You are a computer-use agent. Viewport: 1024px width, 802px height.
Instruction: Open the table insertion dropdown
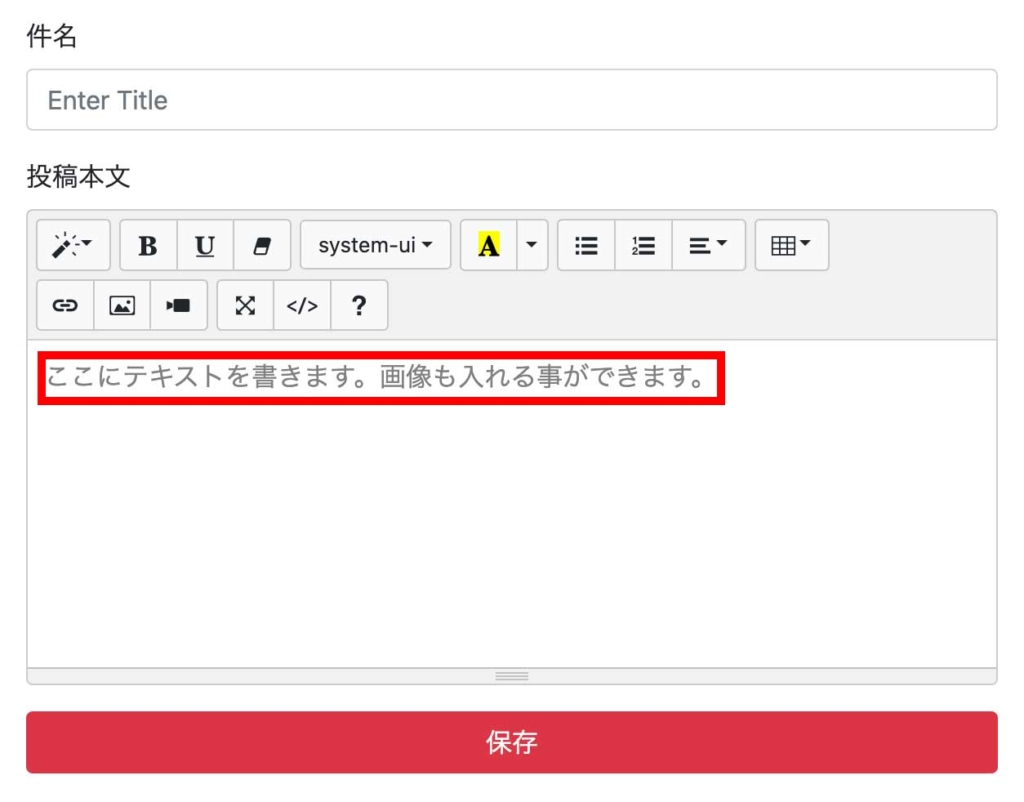point(791,245)
